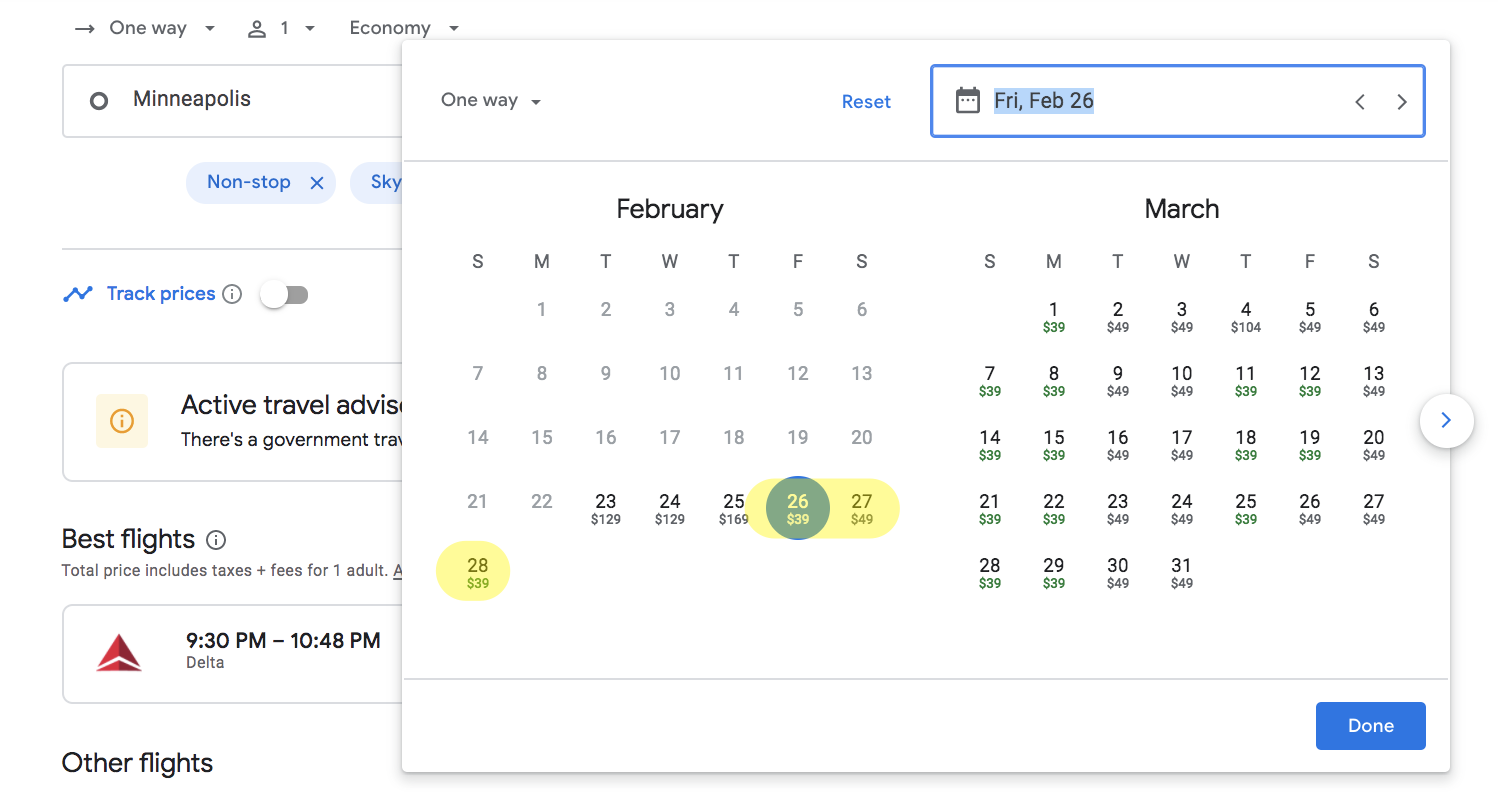The height and width of the screenshot is (792, 1498).
Task: Select March 8 in the calendar
Action: (x=1054, y=380)
